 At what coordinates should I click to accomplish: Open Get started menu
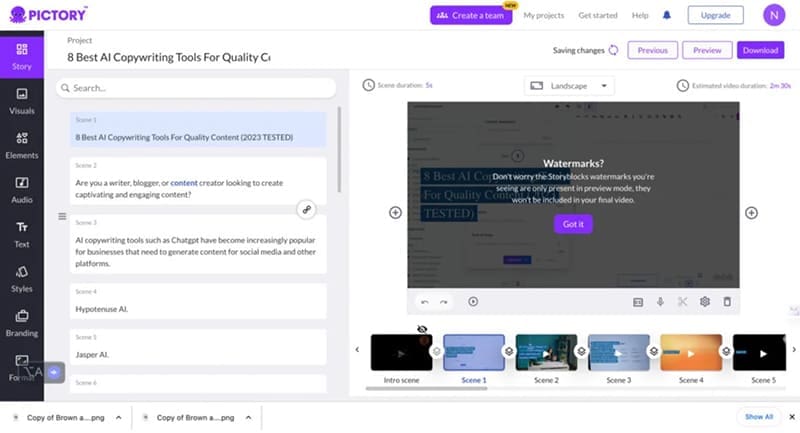pos(597,15)
